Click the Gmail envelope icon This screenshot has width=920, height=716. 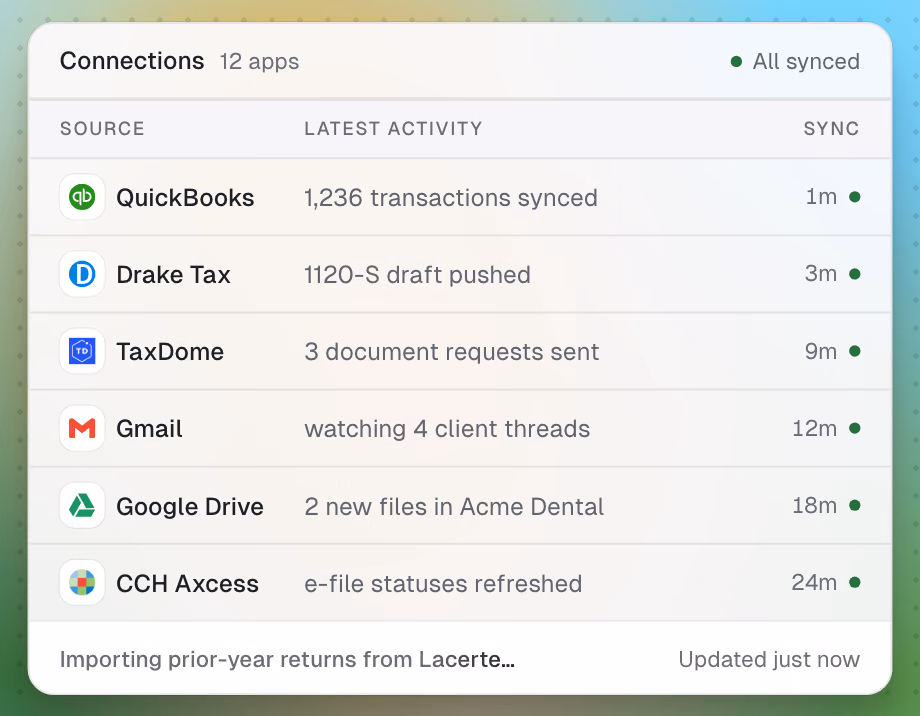(82, 428)
